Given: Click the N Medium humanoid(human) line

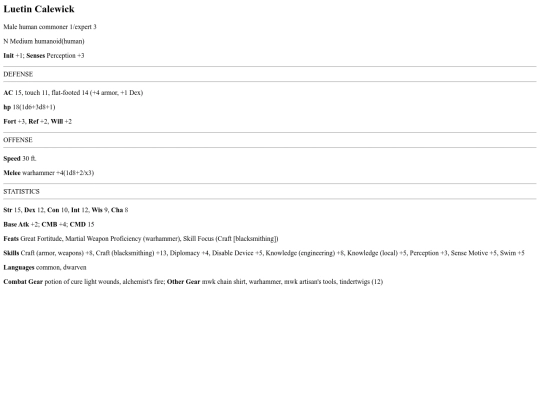Looking at the screenshot, I should 44,41.
